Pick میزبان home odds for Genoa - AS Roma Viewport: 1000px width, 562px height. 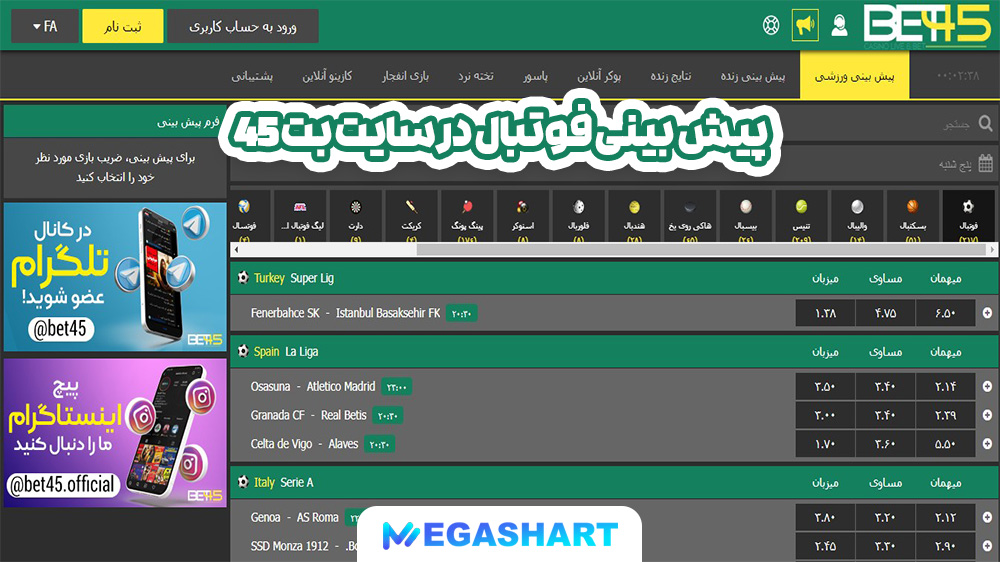coord(825,517)
